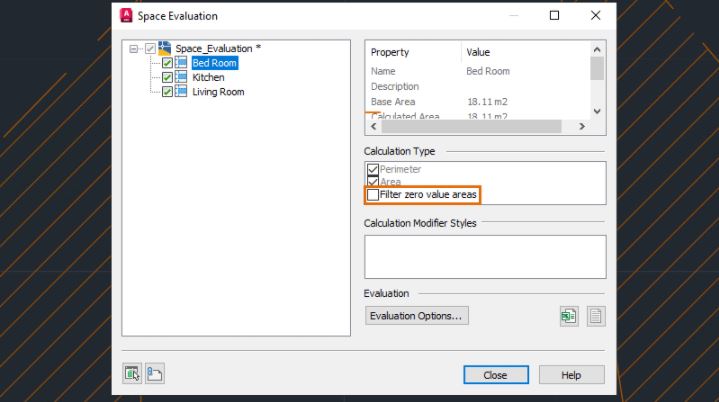Click the select objects icon at bottom left
719x402 pixels.
(132, 375)
